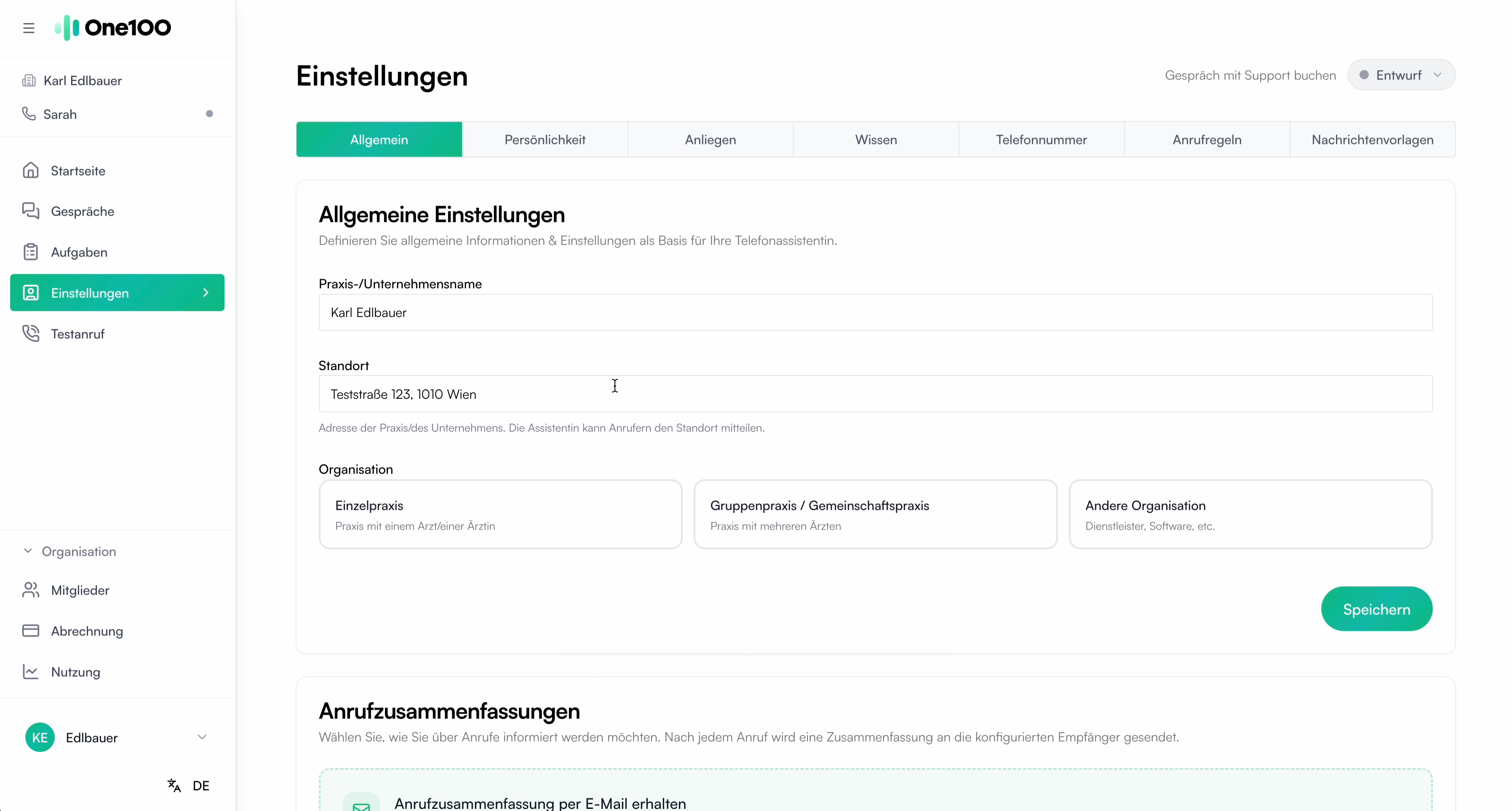Click the Allgemeine Einstellungen heading

[441, 215]
